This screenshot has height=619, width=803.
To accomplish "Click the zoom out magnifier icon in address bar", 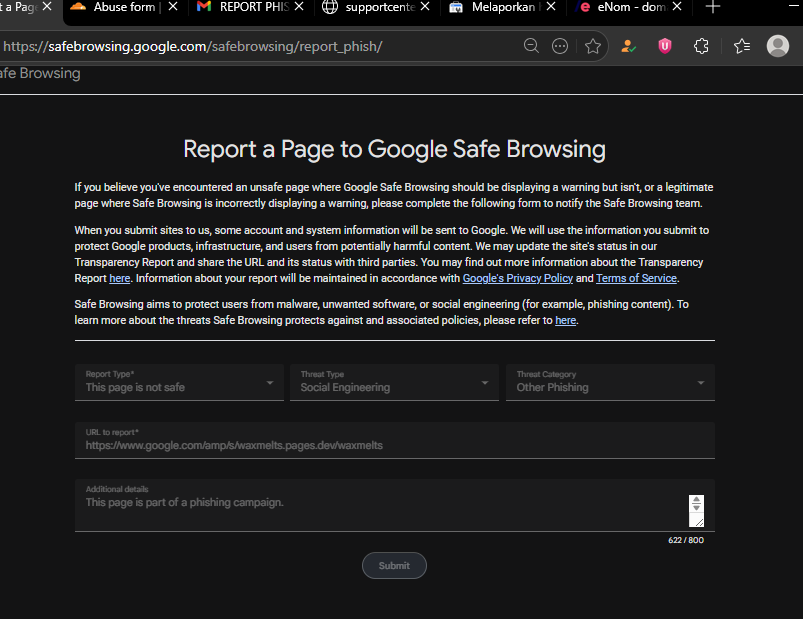I will point(531,46).
